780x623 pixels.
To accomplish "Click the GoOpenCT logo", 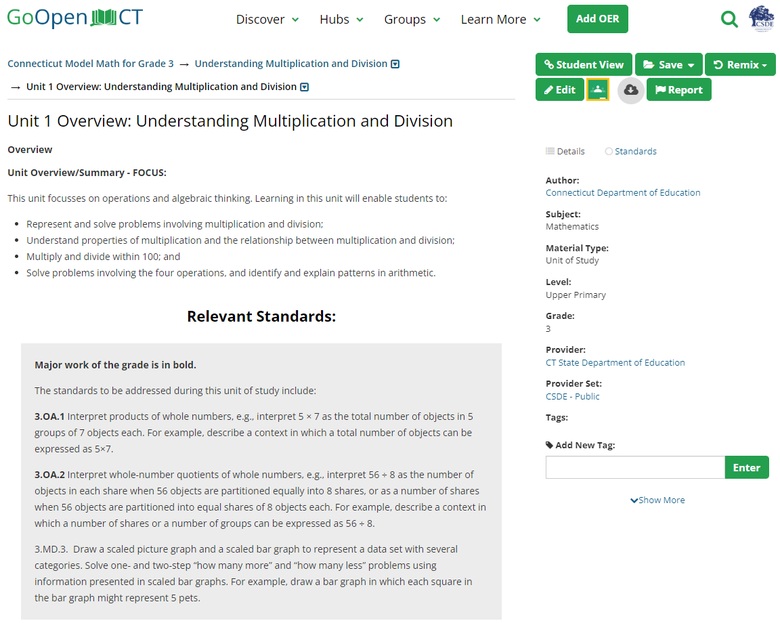I will click(x=75, y=18).
